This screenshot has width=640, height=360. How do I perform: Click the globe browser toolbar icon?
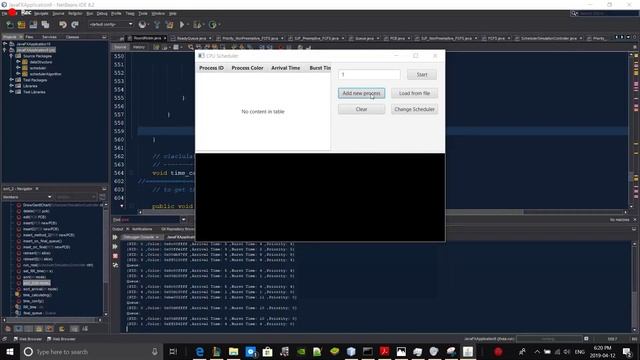pos(142,25)
